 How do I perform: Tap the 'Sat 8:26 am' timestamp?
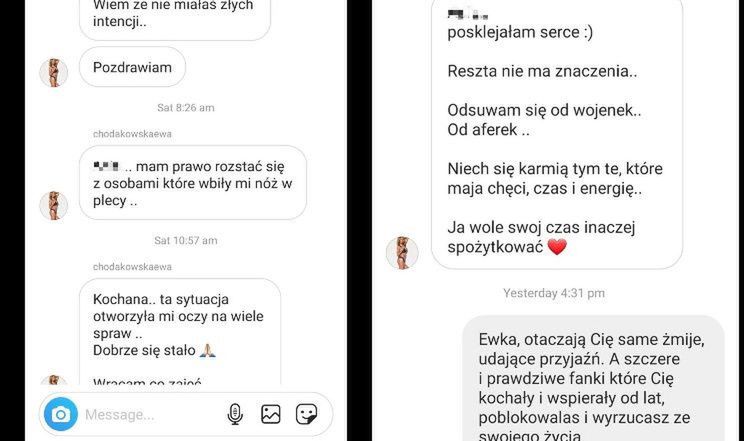point(186,108)
